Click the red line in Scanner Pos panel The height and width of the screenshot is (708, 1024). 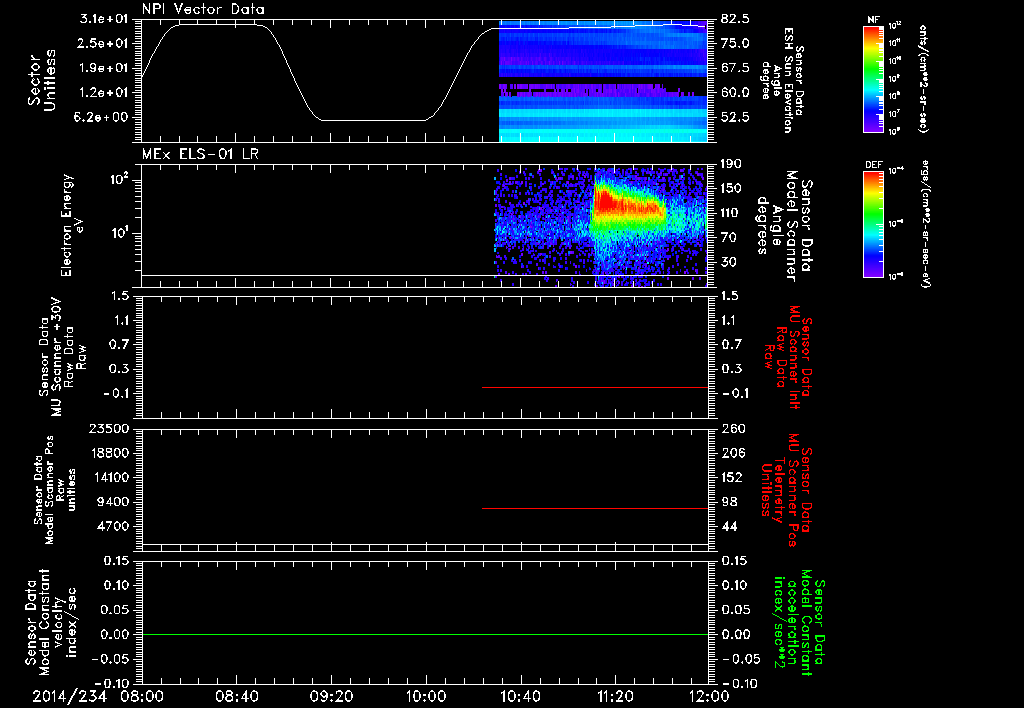coord(595,508)
